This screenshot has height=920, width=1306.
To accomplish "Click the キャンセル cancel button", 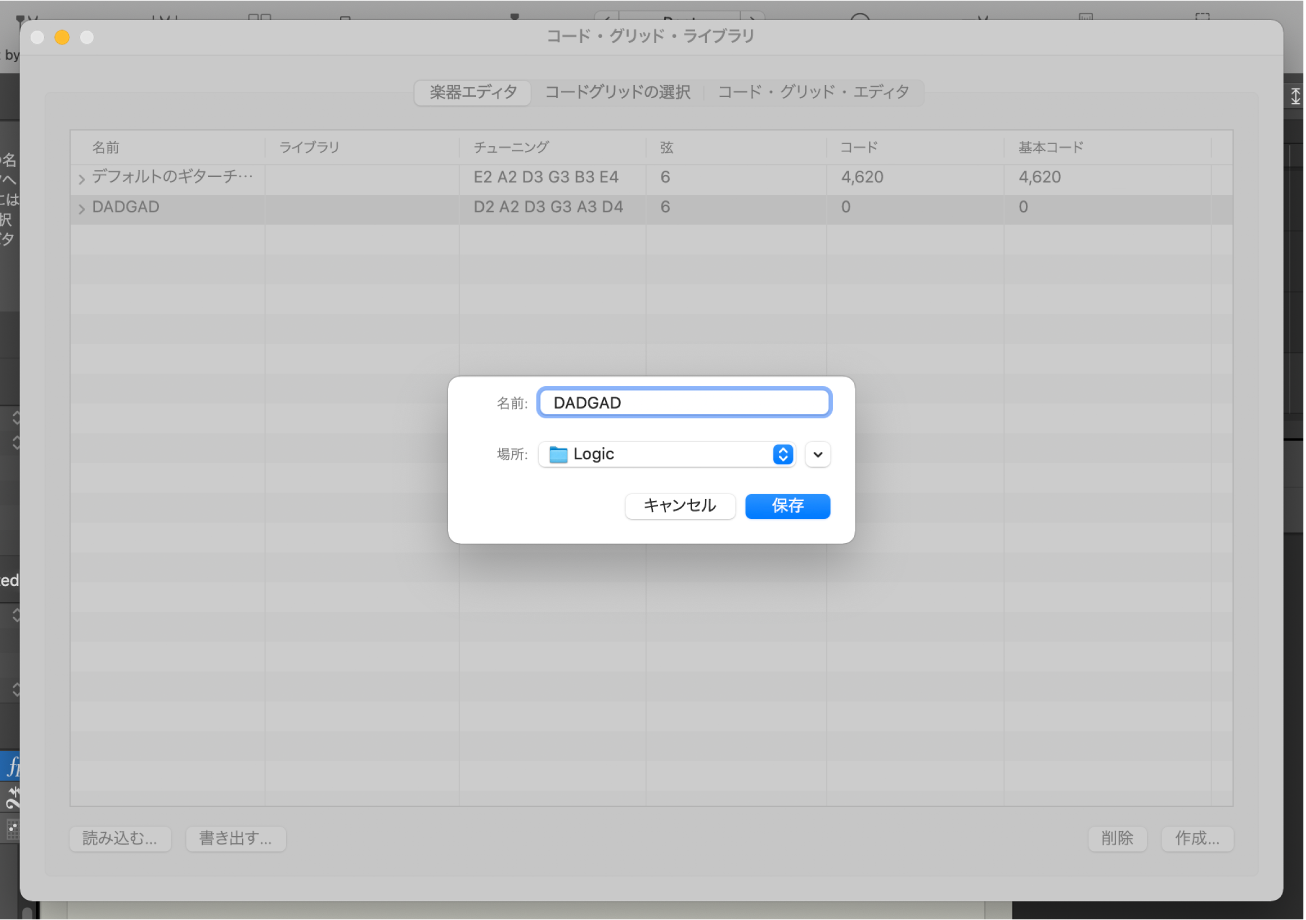I will tap(680, 506).
